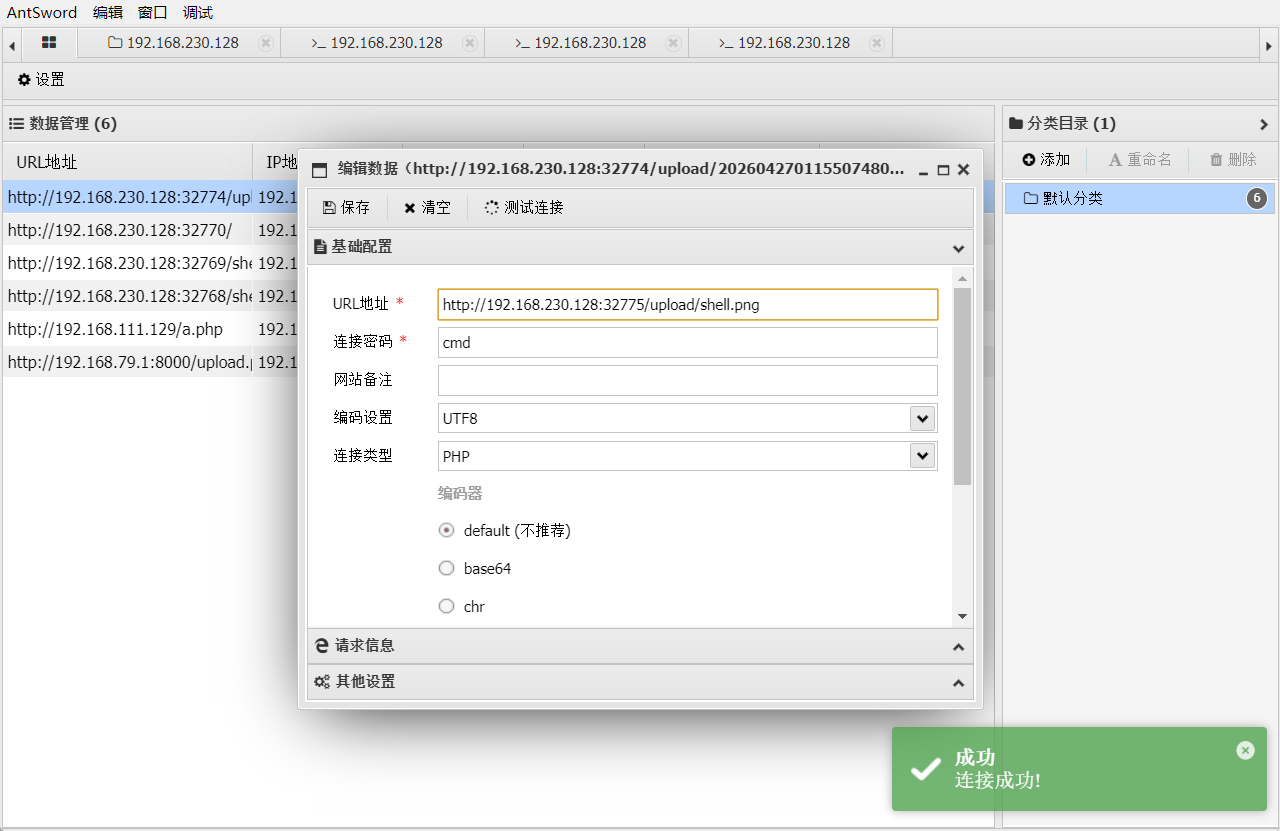Select the 默认分类 category
This screenshot has width=1280, height=831.
(1140, 198)
